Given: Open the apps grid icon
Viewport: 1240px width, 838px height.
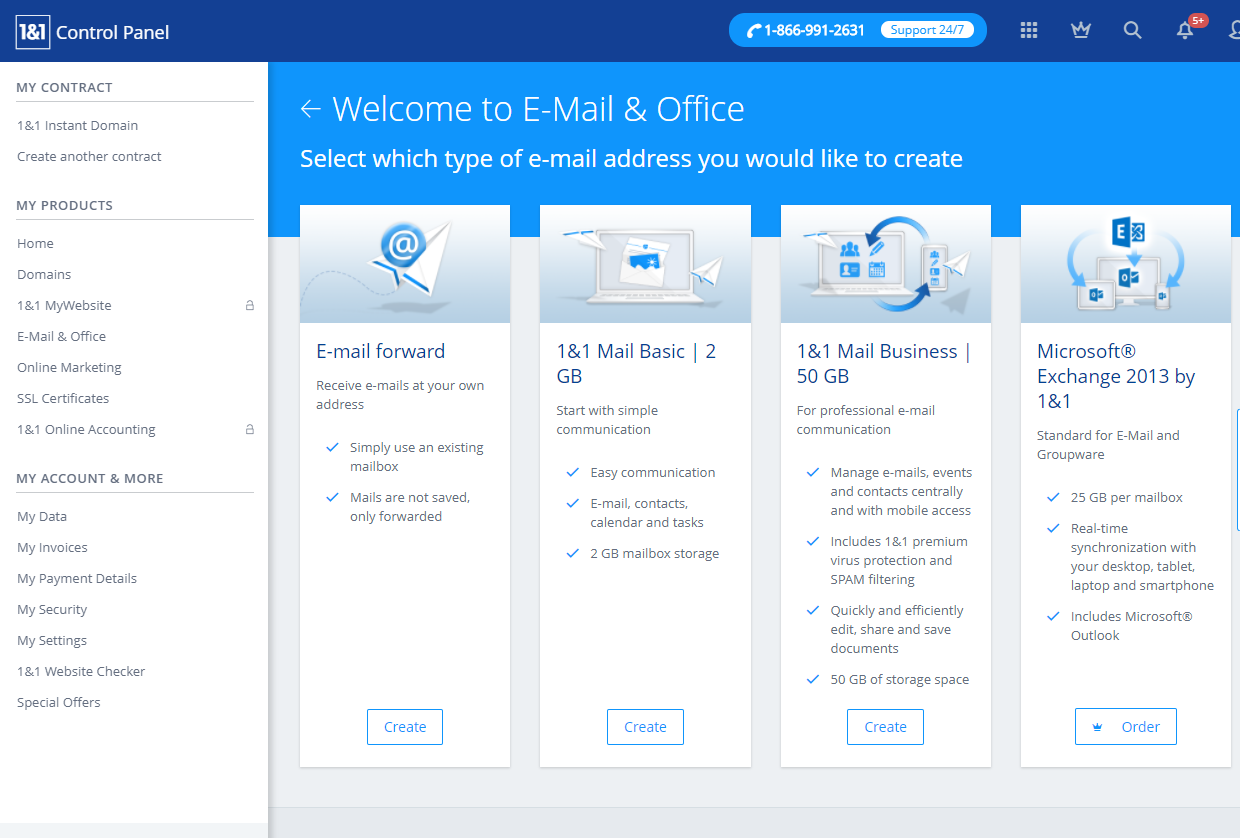Looking at the screenshot, I should pos(1029,30).
